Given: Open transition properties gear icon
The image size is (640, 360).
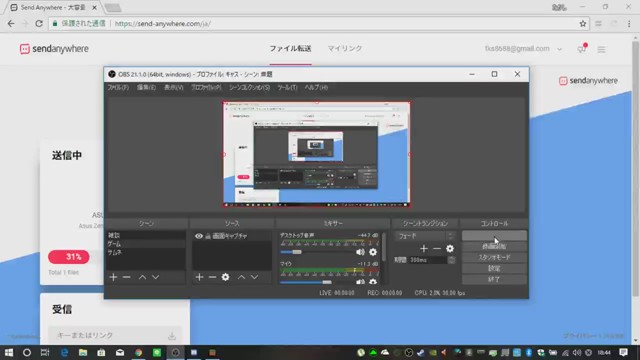Looking at the screenshot, I should coord(450,249).
